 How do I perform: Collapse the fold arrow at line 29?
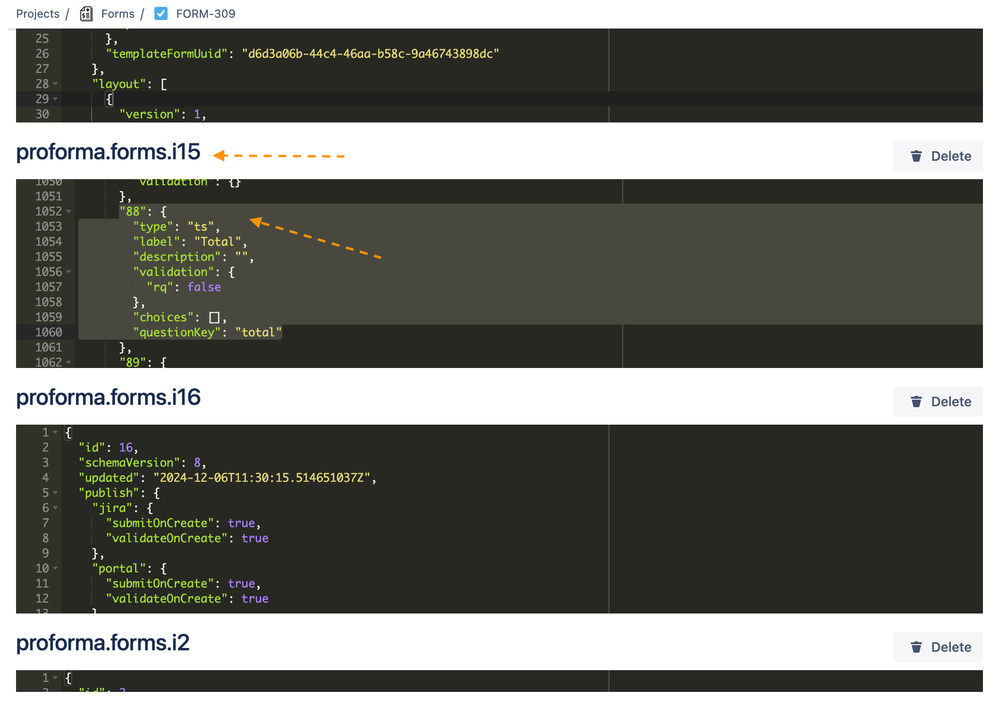[x=55, y=99]
